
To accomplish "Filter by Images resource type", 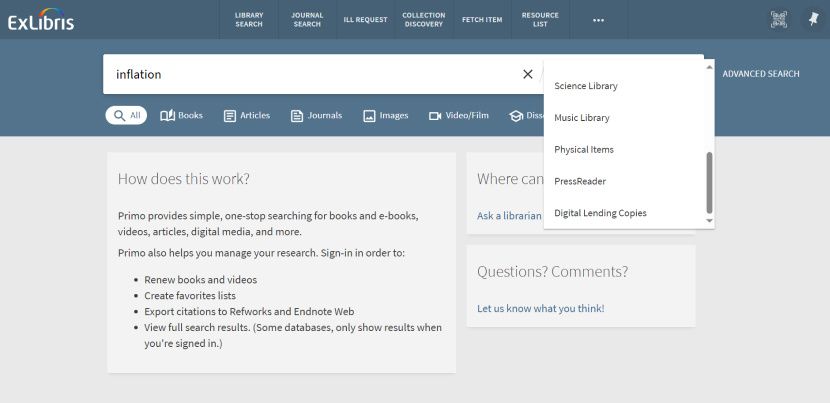I will pos(385,116).
